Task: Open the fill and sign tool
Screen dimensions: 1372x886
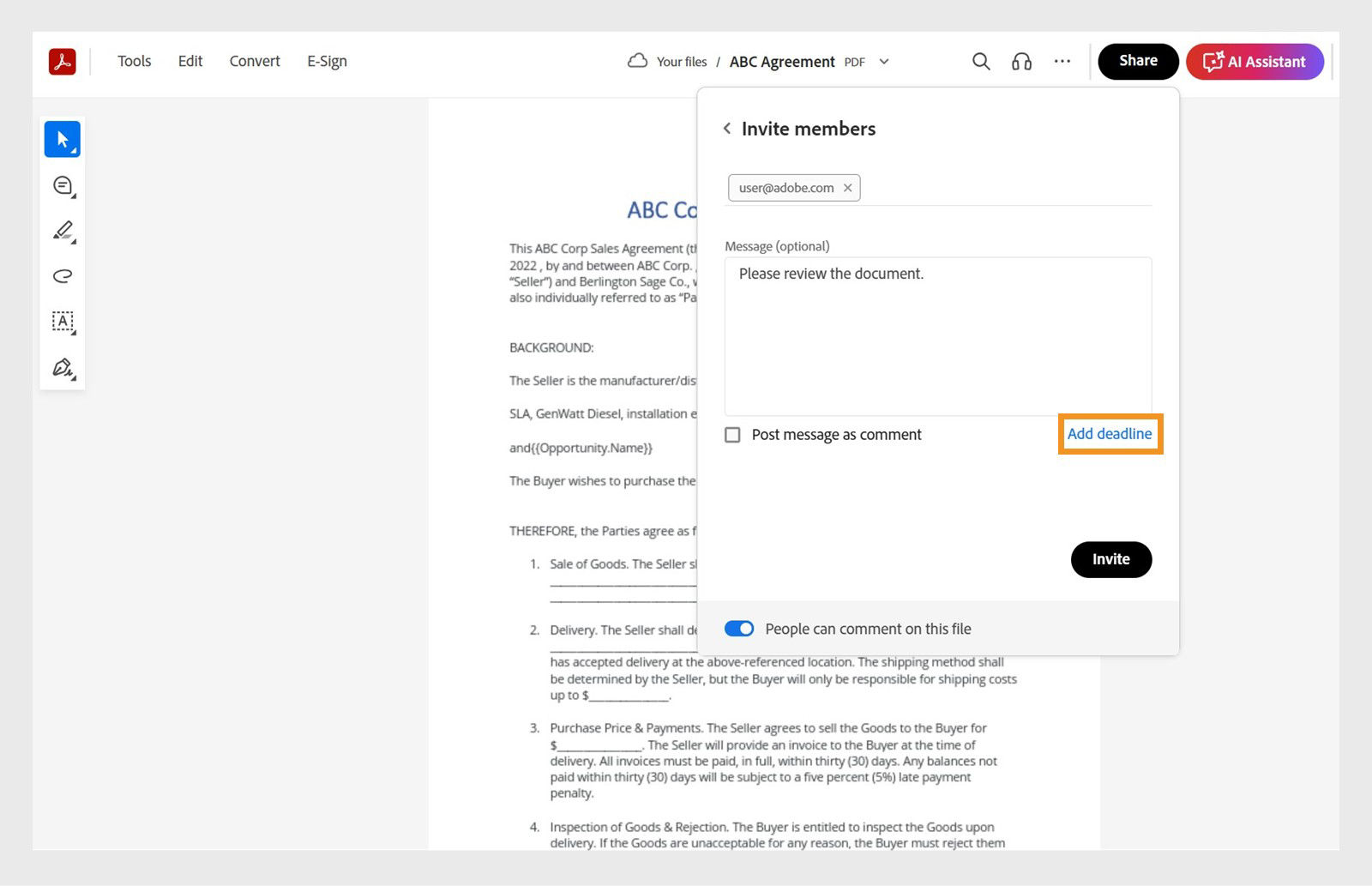Action: pos(62,367)
